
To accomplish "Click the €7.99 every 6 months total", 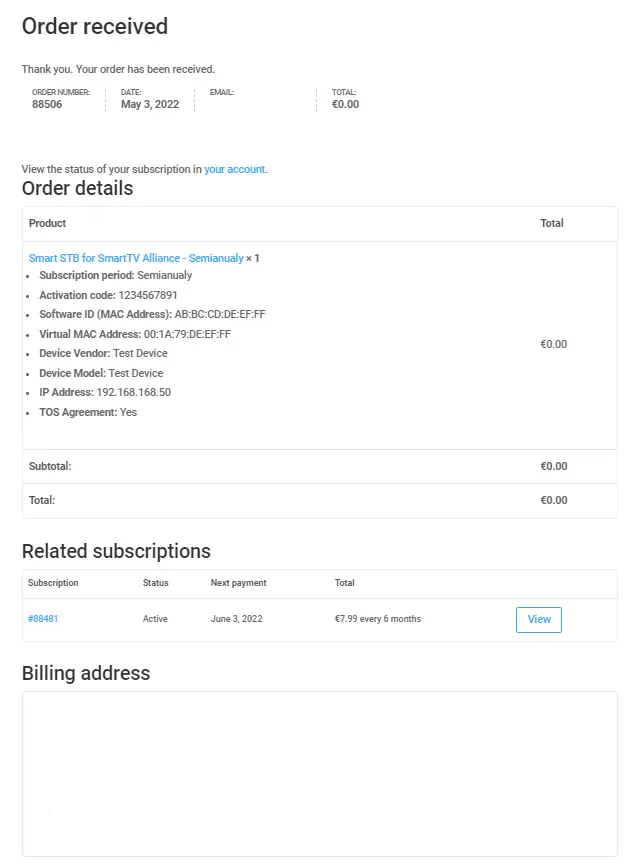I will [x=378, y=619].
